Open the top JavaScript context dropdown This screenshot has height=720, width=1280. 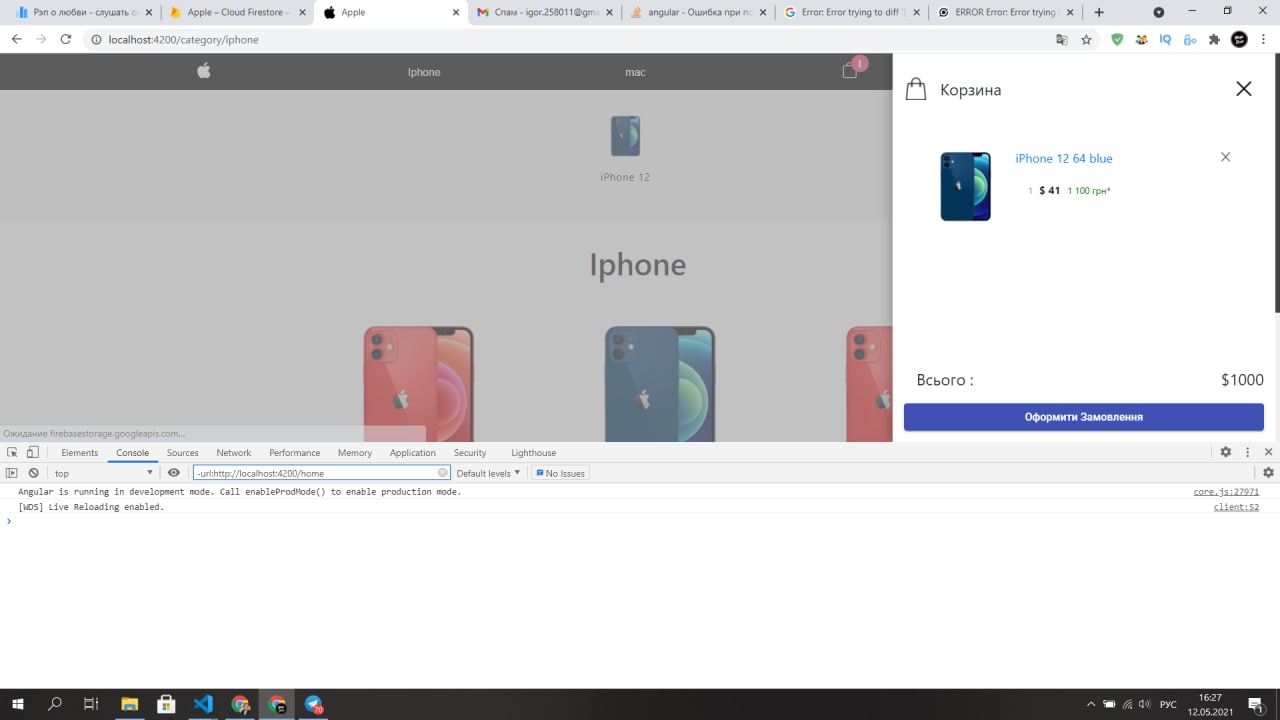(104, 473)
